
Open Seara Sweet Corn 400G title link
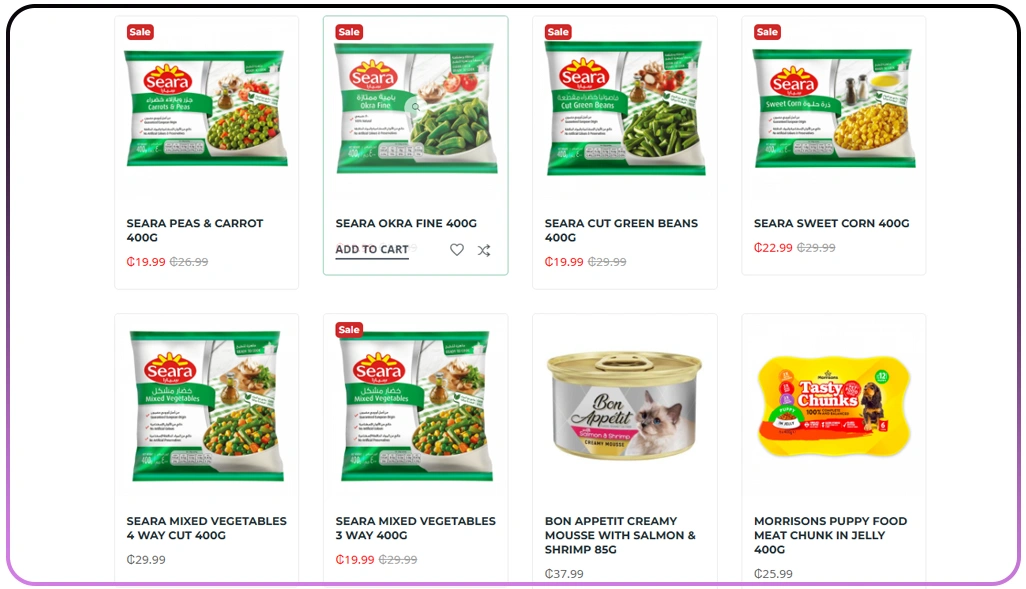tap(831, 223)
